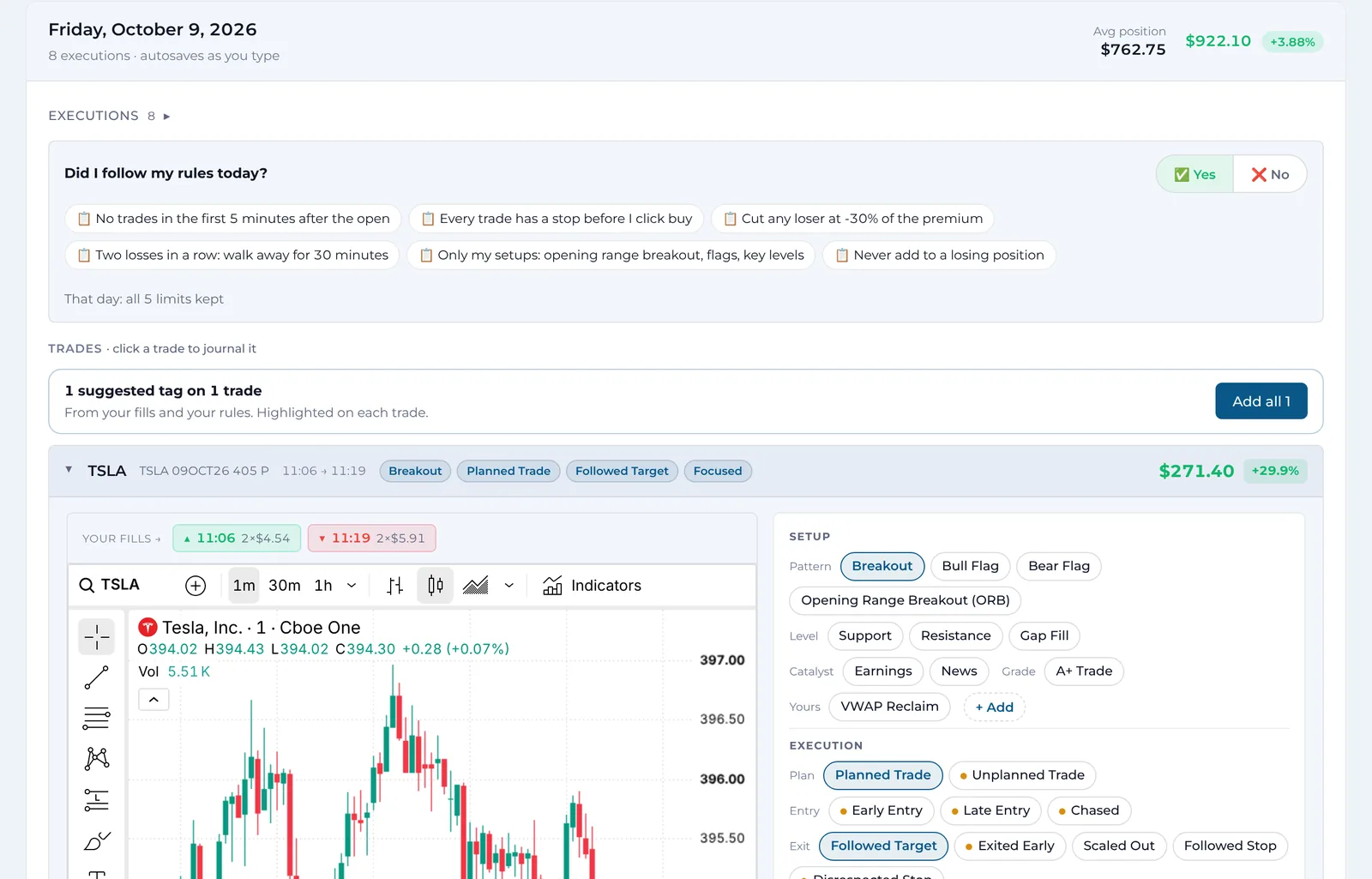Select the chart pattern drawing tool
This screenshot has height=879, width=1372.
point(97,758)
